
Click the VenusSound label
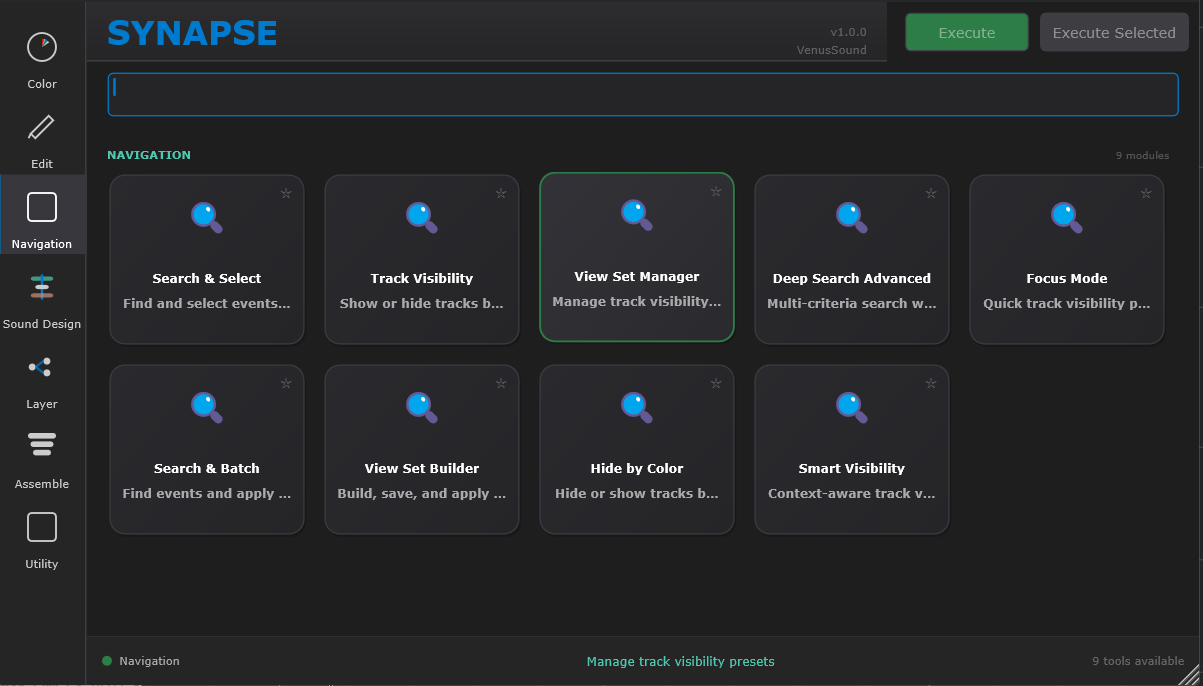click(832, 50)
